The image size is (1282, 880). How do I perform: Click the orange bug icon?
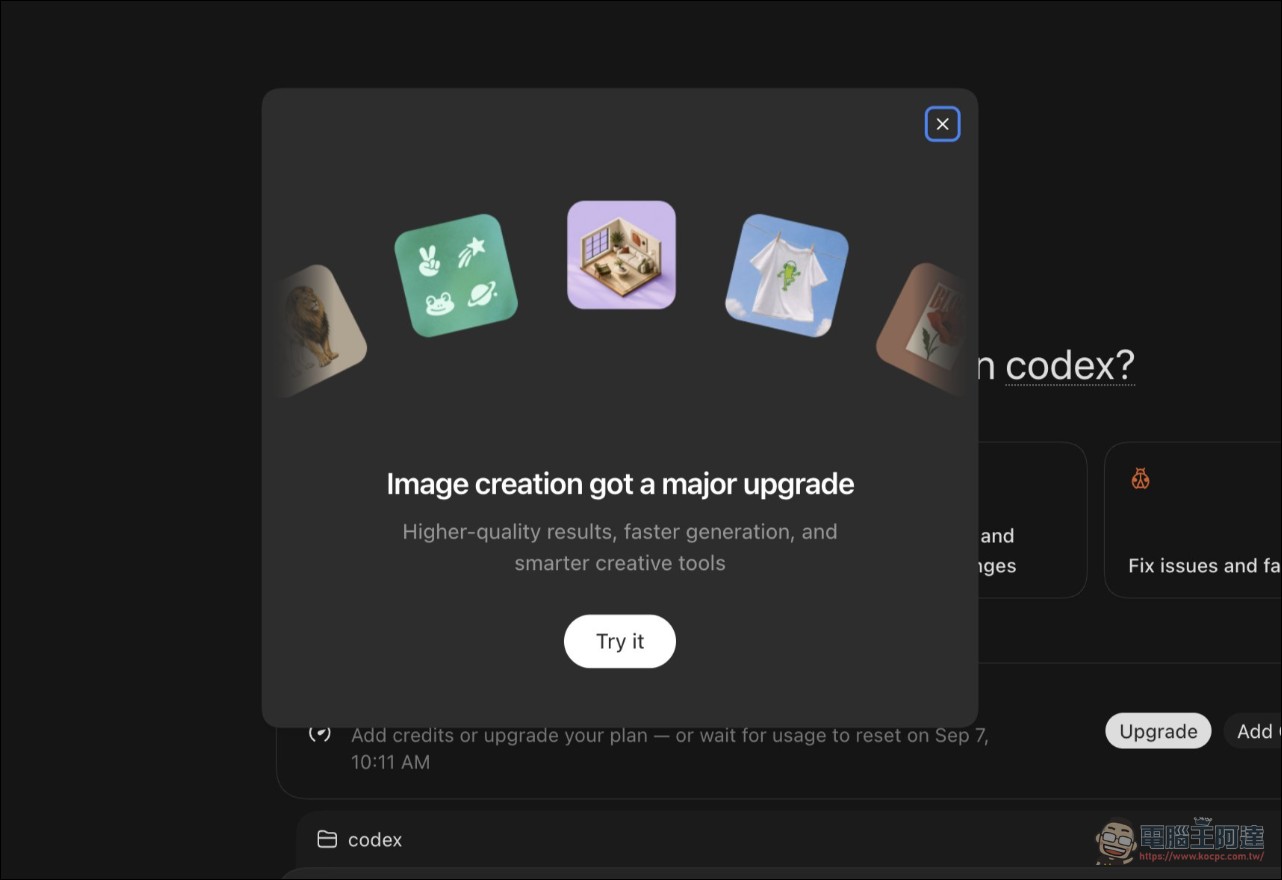(1140, 479)
